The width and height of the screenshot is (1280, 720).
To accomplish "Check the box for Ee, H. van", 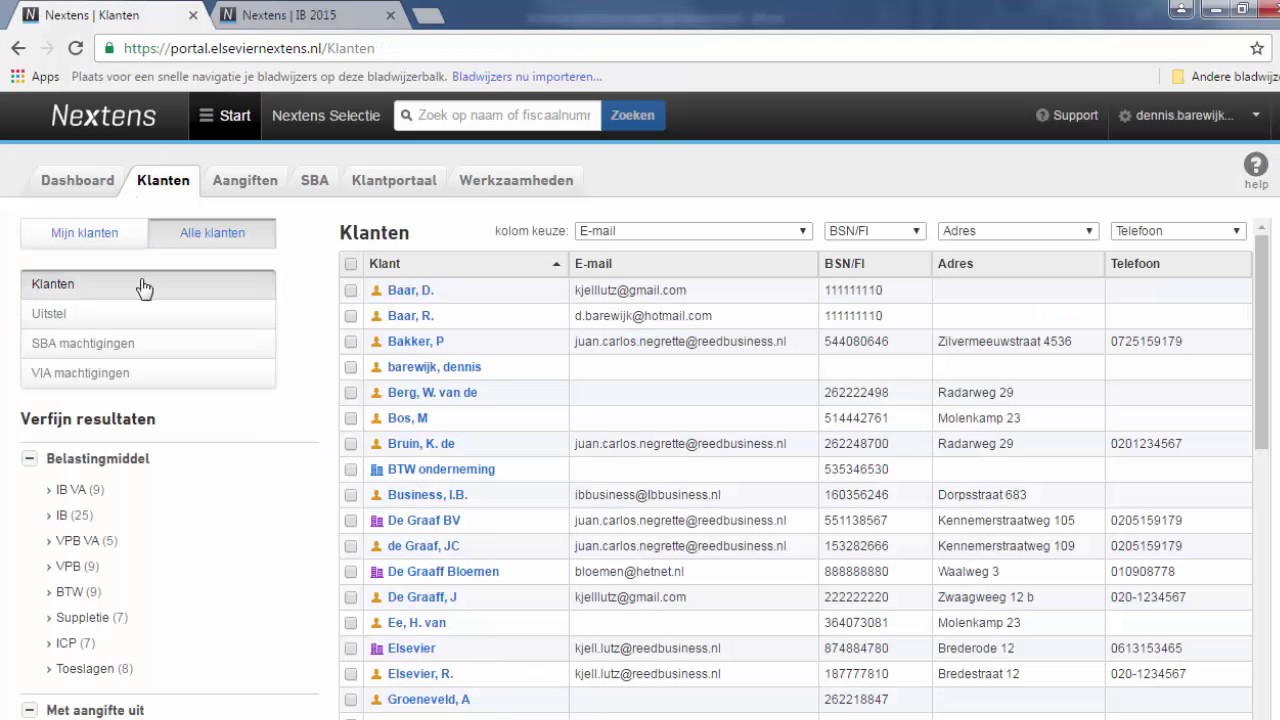I will [x=350, y=623].
